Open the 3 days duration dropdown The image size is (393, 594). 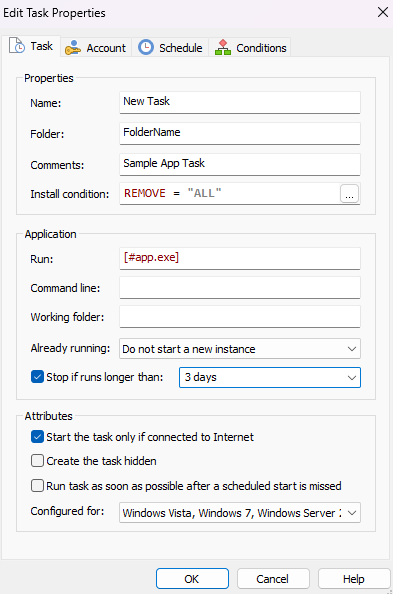269,377
